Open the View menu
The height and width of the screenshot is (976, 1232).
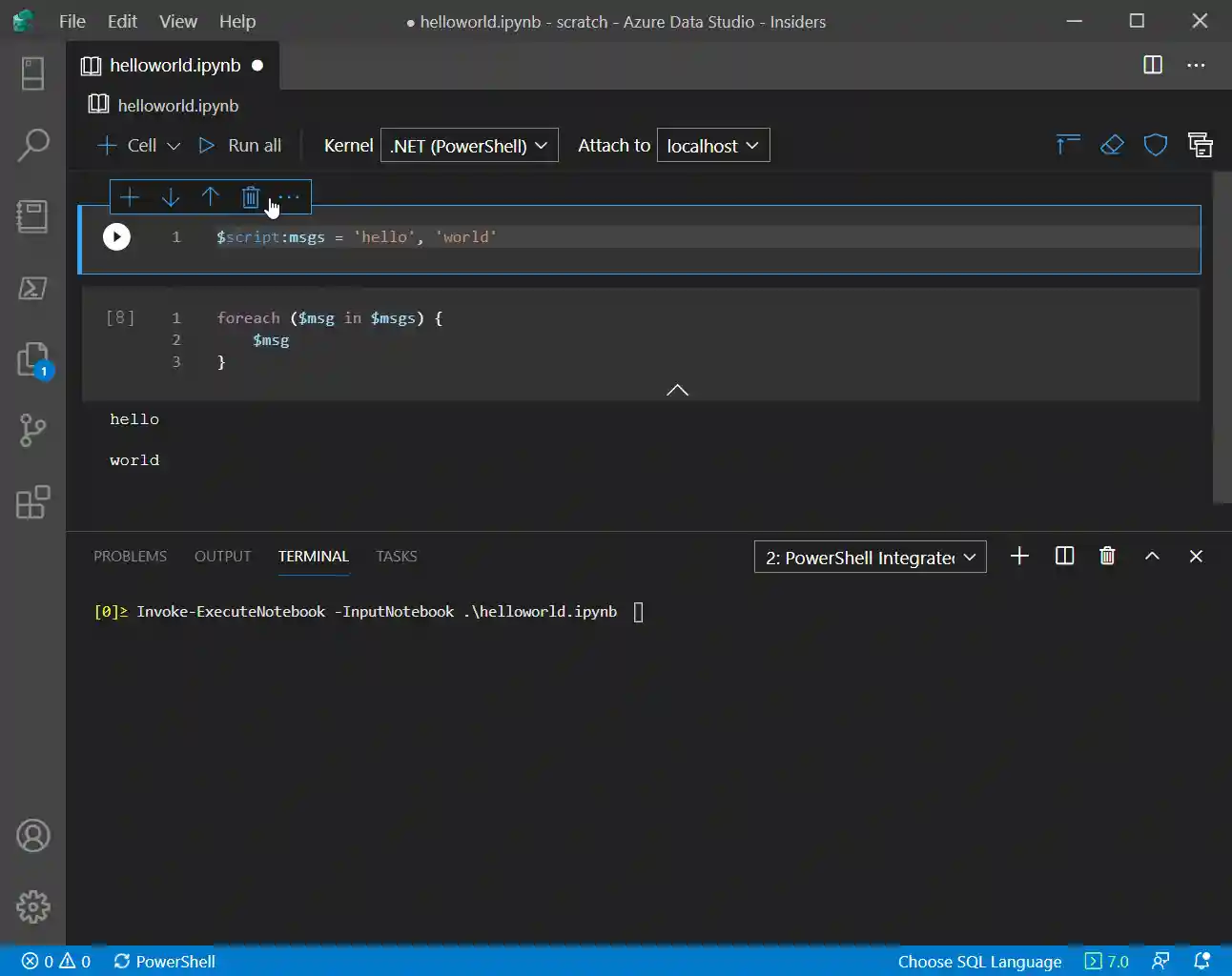[x=177, y=21]
